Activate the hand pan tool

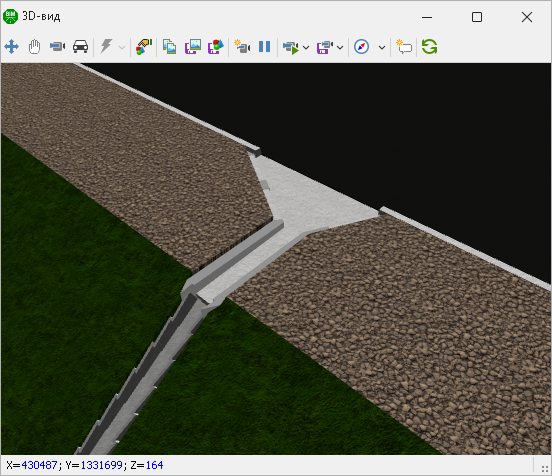point(34,46)
